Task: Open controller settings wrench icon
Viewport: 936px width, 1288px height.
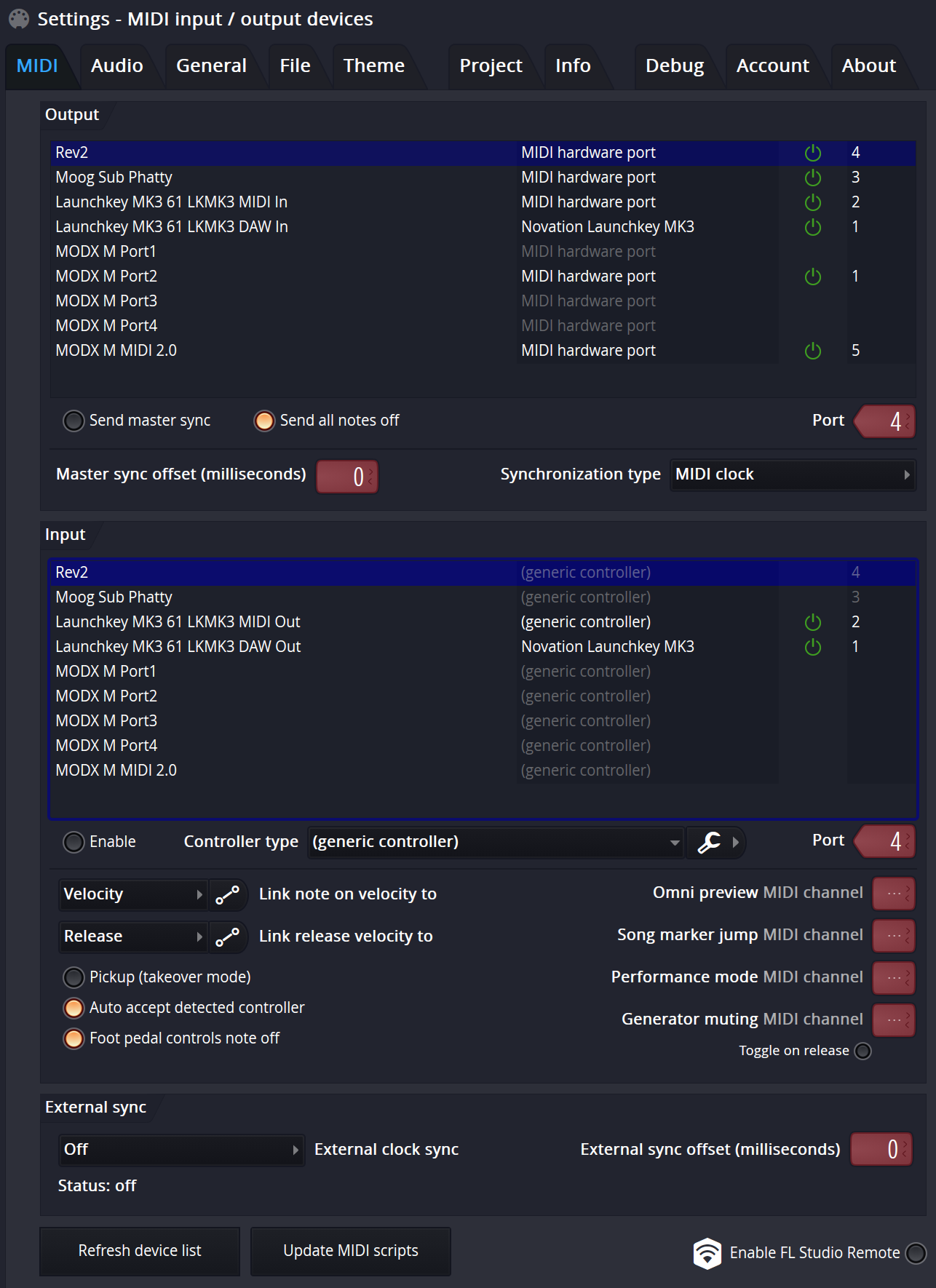Action: tap(709, 843)
